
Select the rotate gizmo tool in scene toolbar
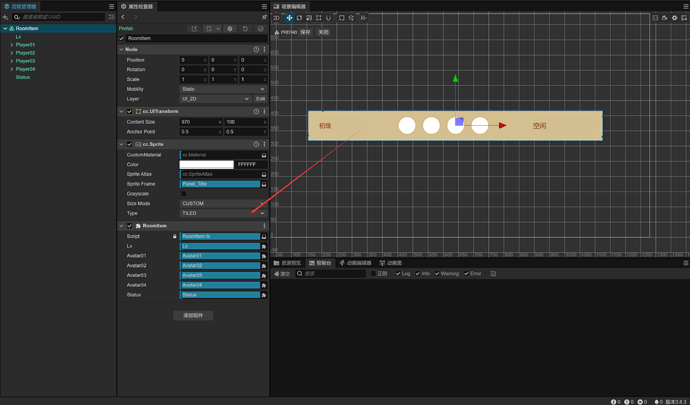click(x=299, y=18)
